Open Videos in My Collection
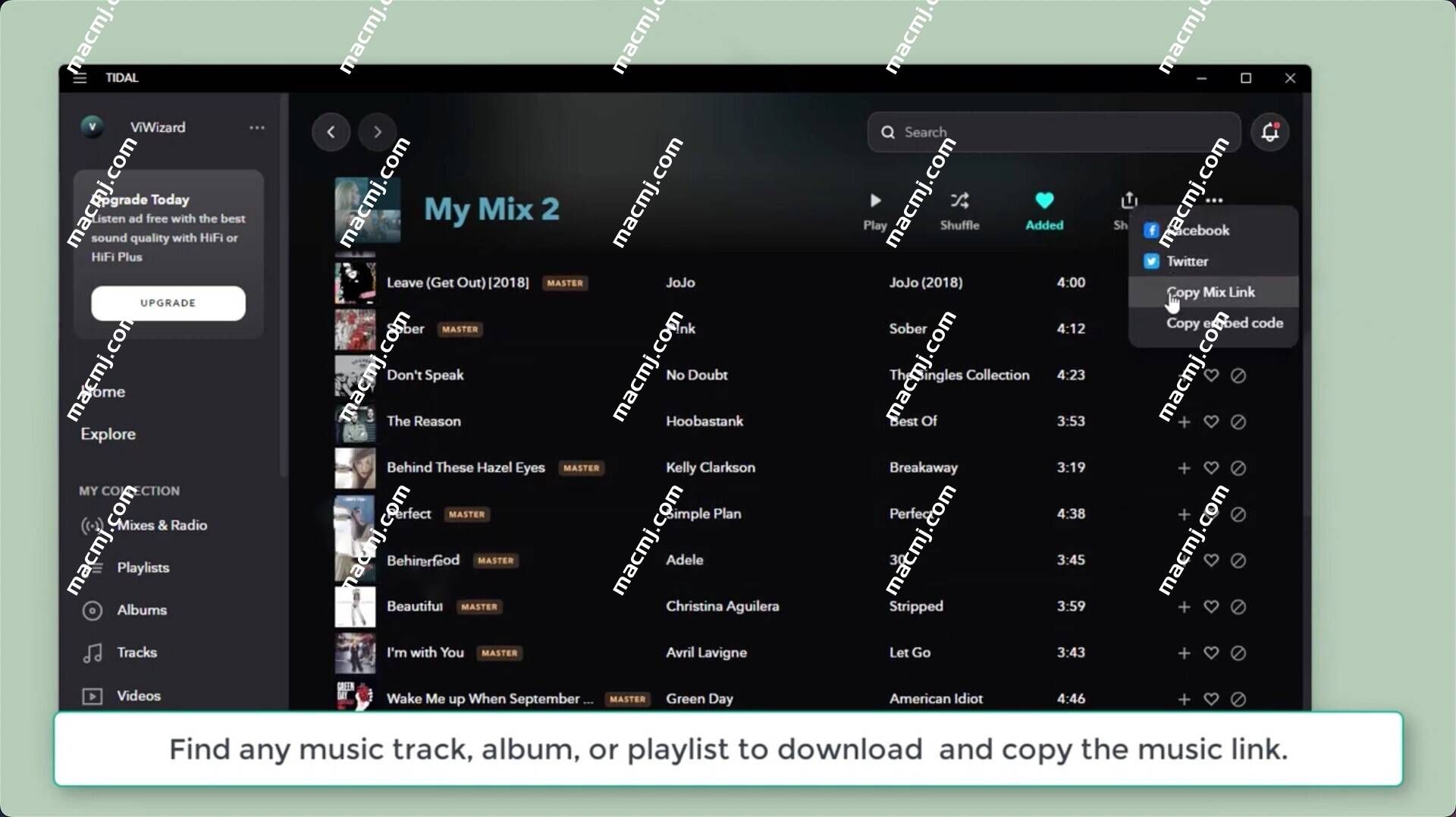 [121, 696]
